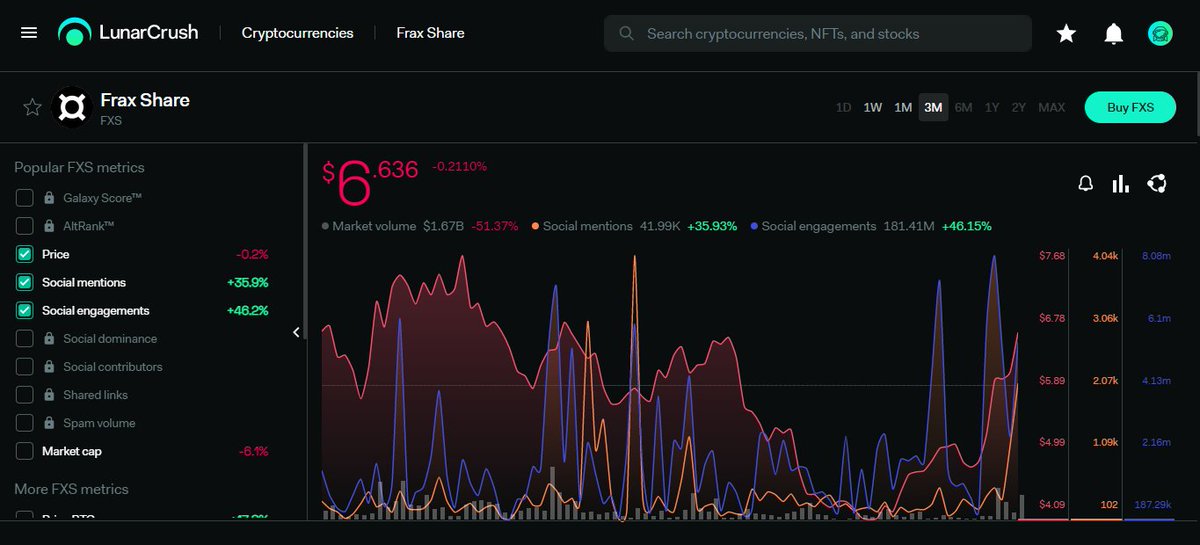Enable the Shared links checkbox

(25, 395)
